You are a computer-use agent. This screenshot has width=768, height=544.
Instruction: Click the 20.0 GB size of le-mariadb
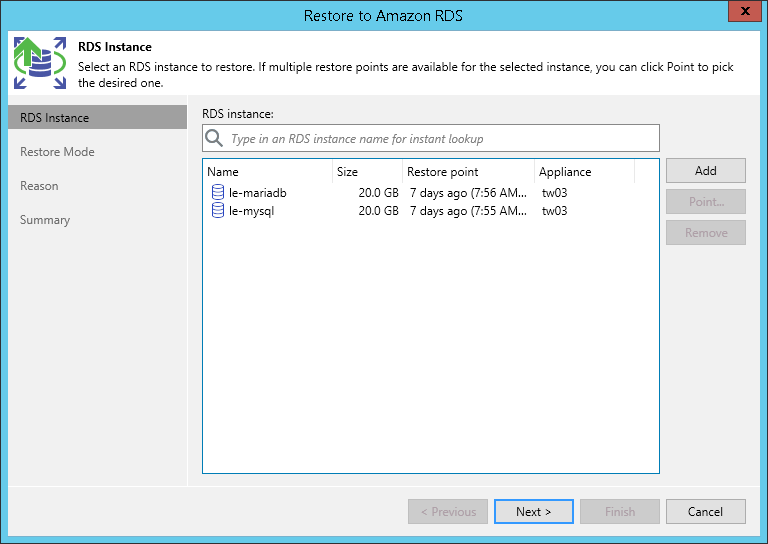378,193
